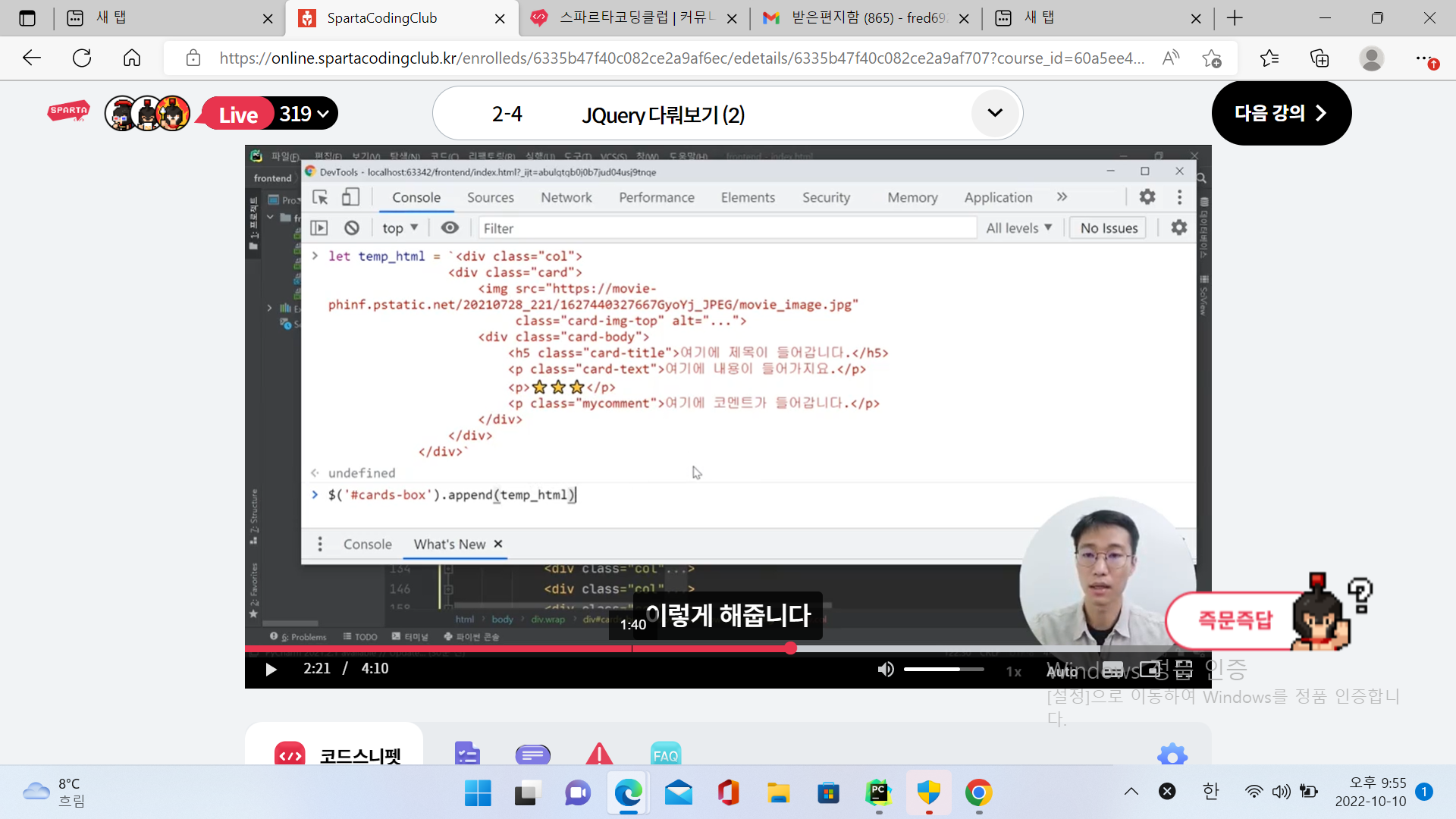The image size is (1456, 819).
Task: Open the favorites list
Action: pyautogui.click(x=1269, y=58)
